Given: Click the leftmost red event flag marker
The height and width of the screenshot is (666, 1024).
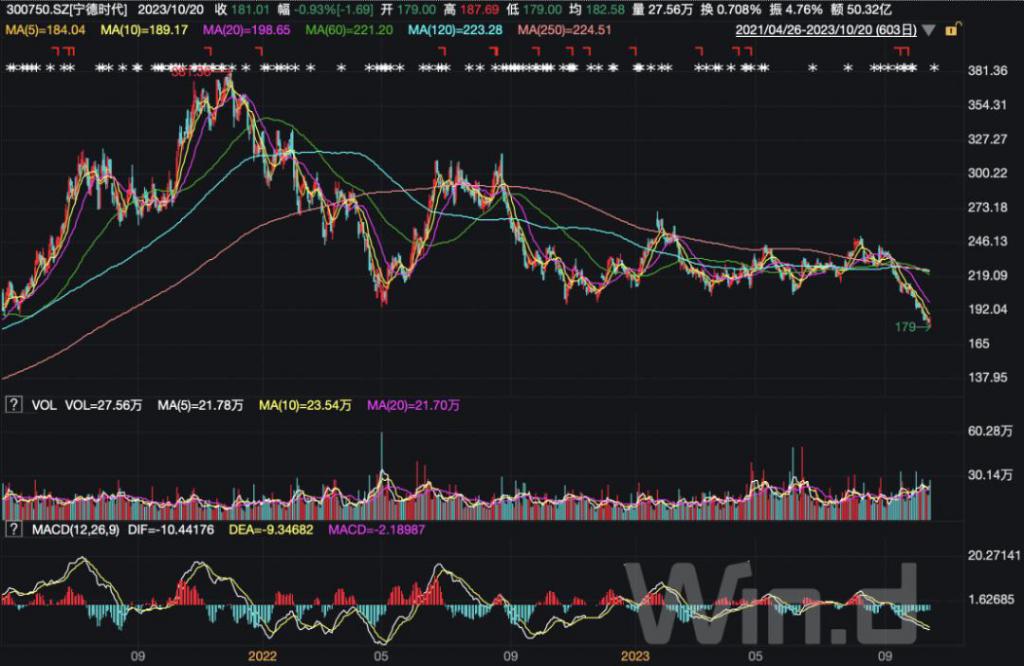Looking at the screenshot, I should pos(55,50).
